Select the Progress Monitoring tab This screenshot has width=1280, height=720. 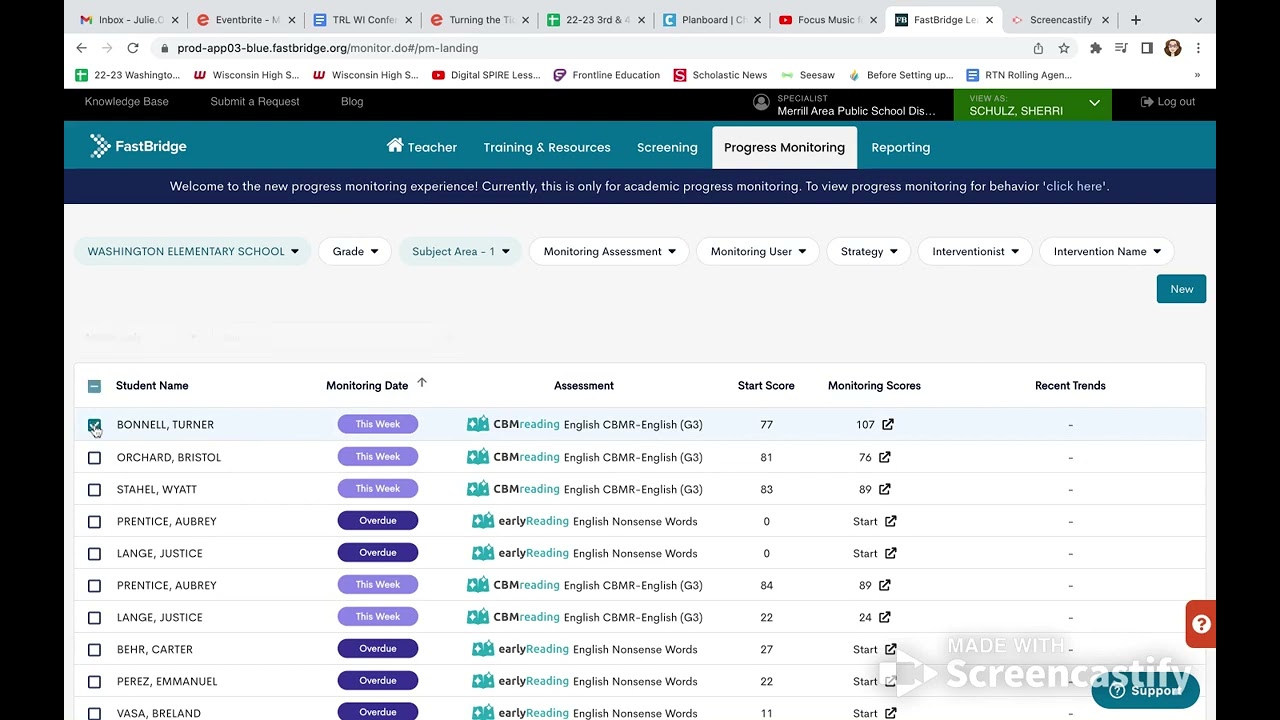[x=784, y=147]
